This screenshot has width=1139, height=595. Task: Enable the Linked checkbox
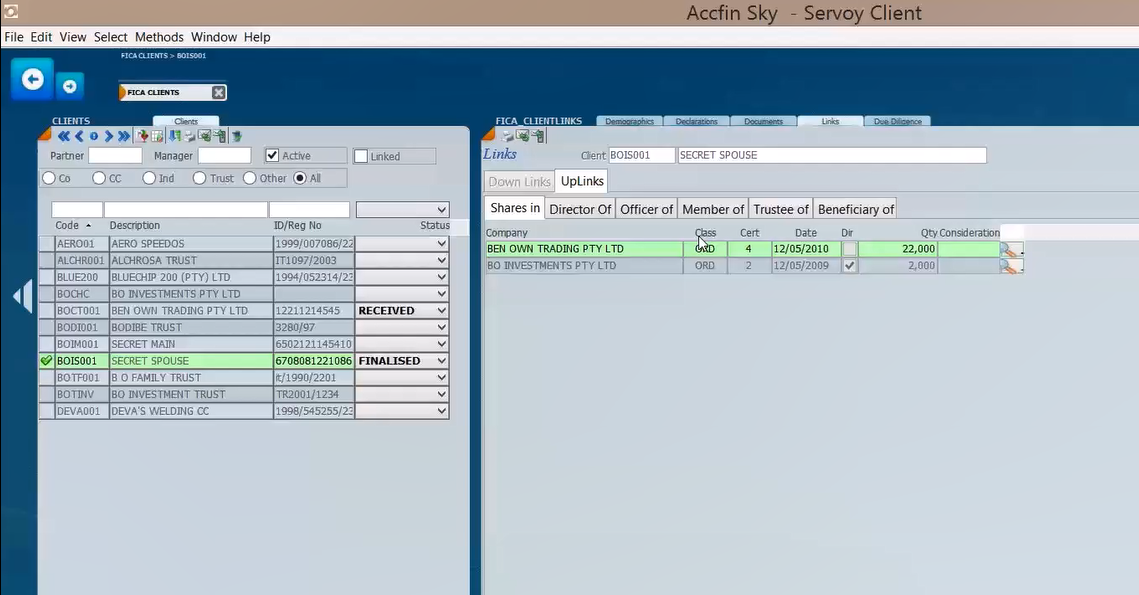pos(361,157)
